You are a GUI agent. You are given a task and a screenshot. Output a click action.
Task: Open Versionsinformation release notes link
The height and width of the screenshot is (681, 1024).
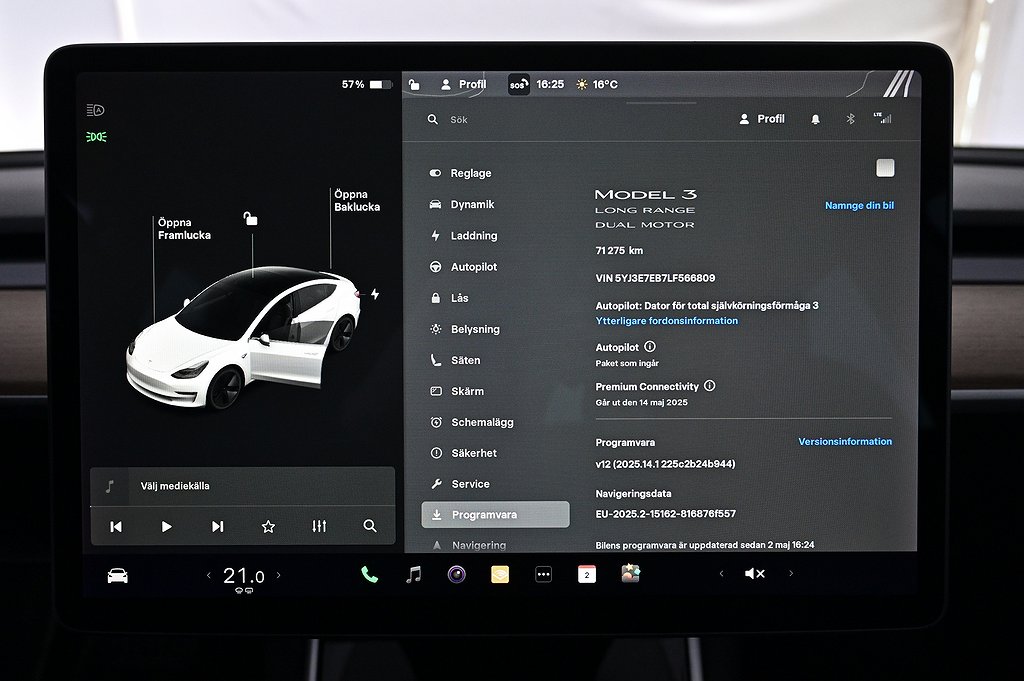pos(845,441)
